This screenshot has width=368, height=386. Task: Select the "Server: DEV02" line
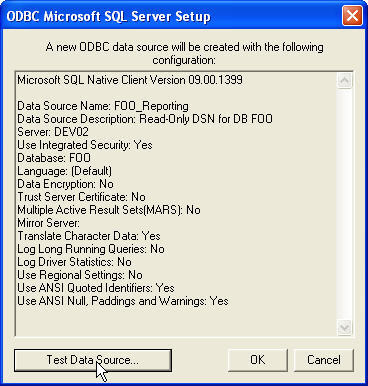pyautogui.click(x=53, y=132)
